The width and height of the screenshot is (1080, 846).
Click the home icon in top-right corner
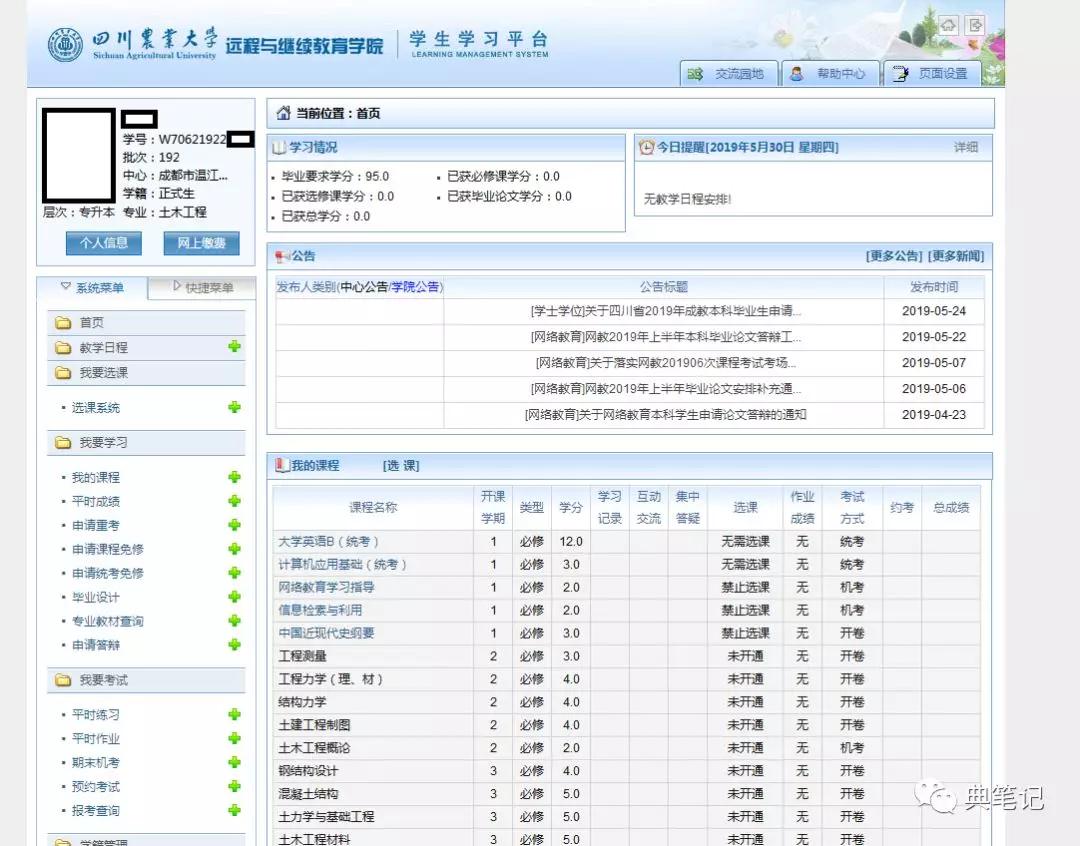pos(948,25)
